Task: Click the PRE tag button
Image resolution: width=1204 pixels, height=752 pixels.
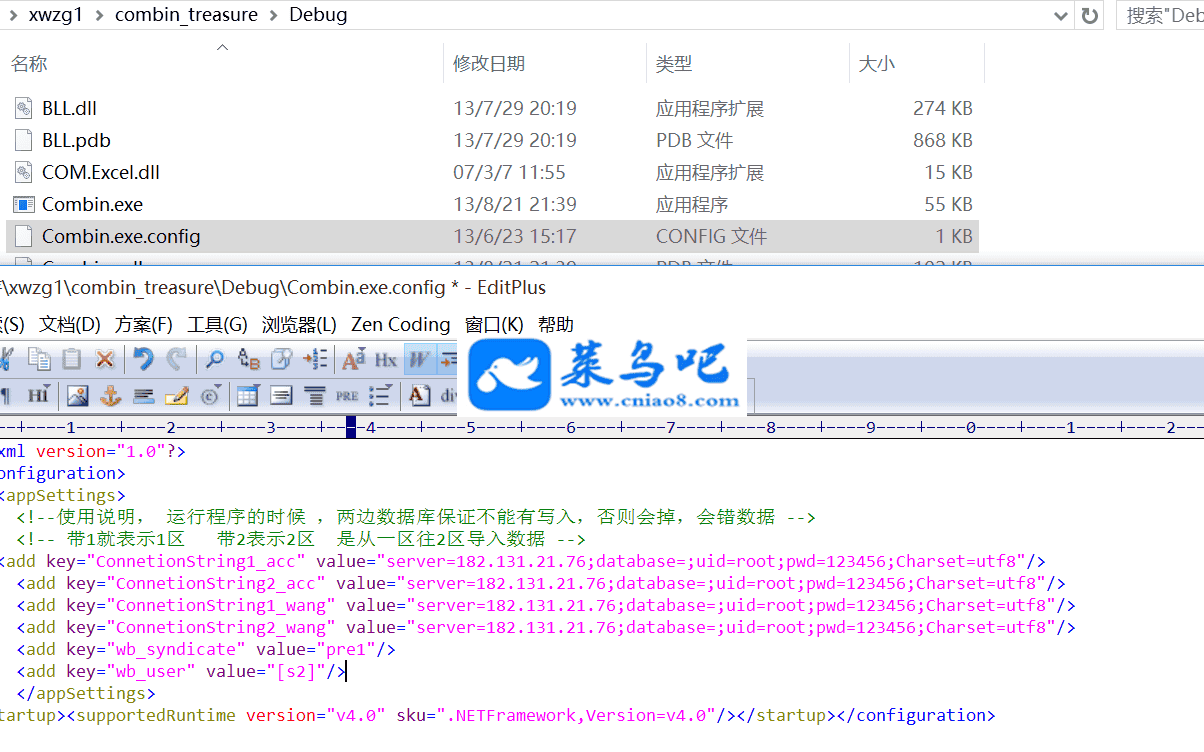Action: [x=347, y=396]
